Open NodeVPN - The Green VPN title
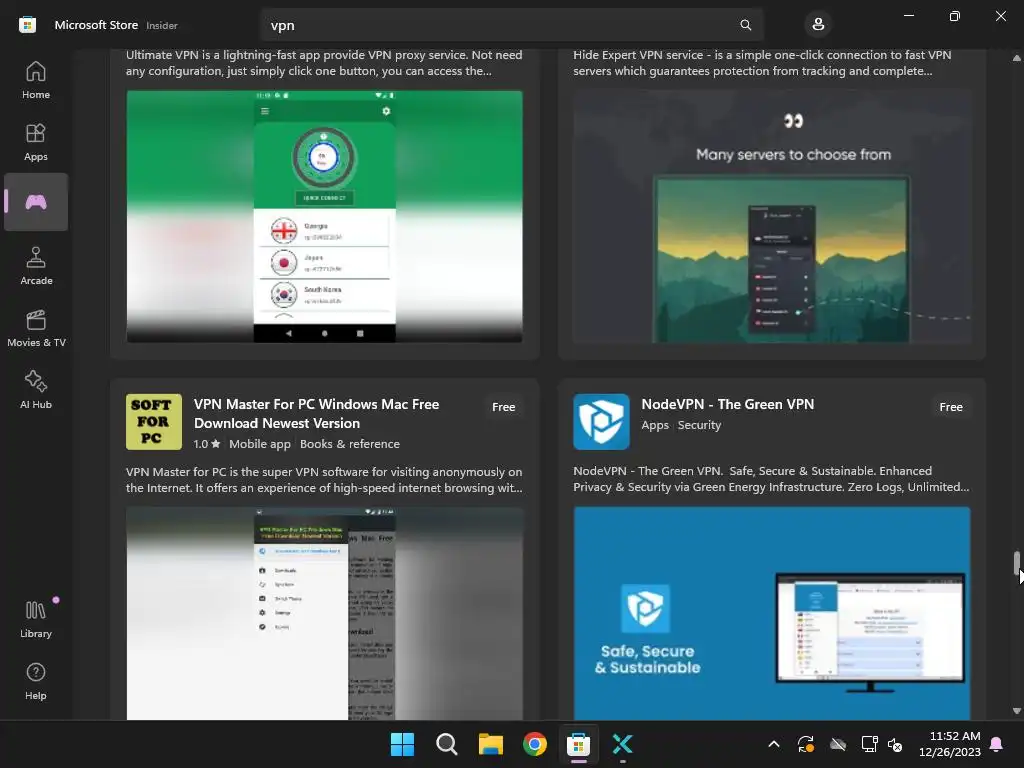 [728, 404]
